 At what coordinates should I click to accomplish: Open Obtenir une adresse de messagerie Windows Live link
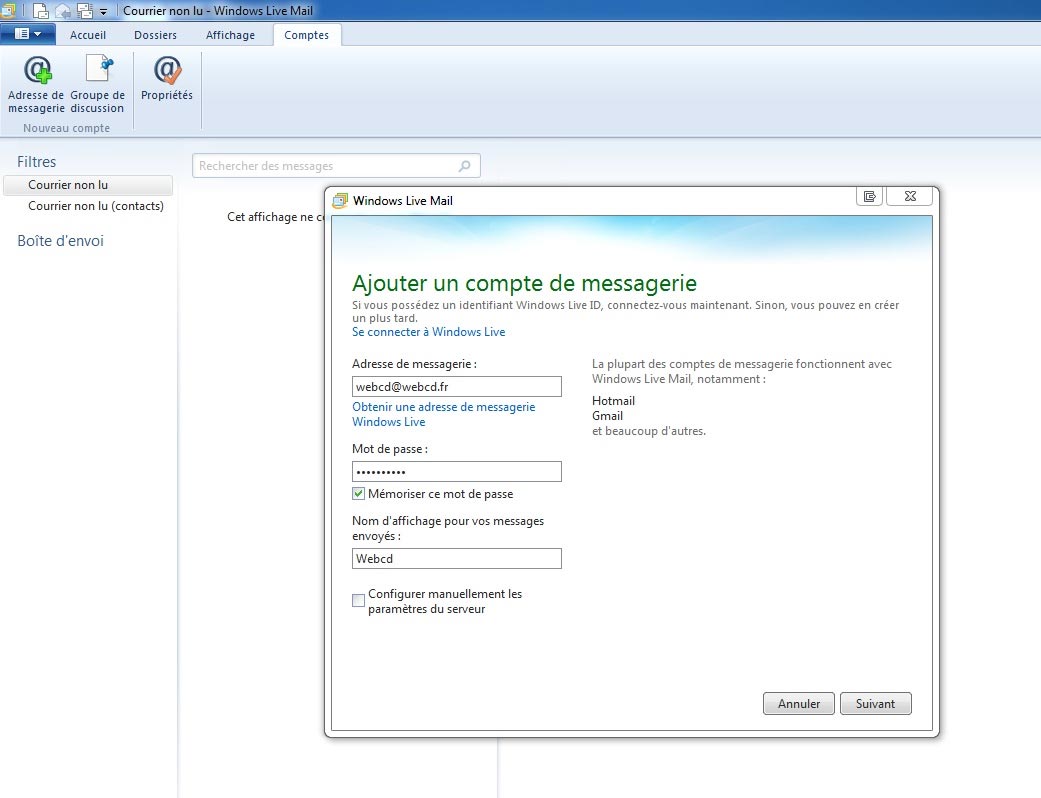pos(443,414)
